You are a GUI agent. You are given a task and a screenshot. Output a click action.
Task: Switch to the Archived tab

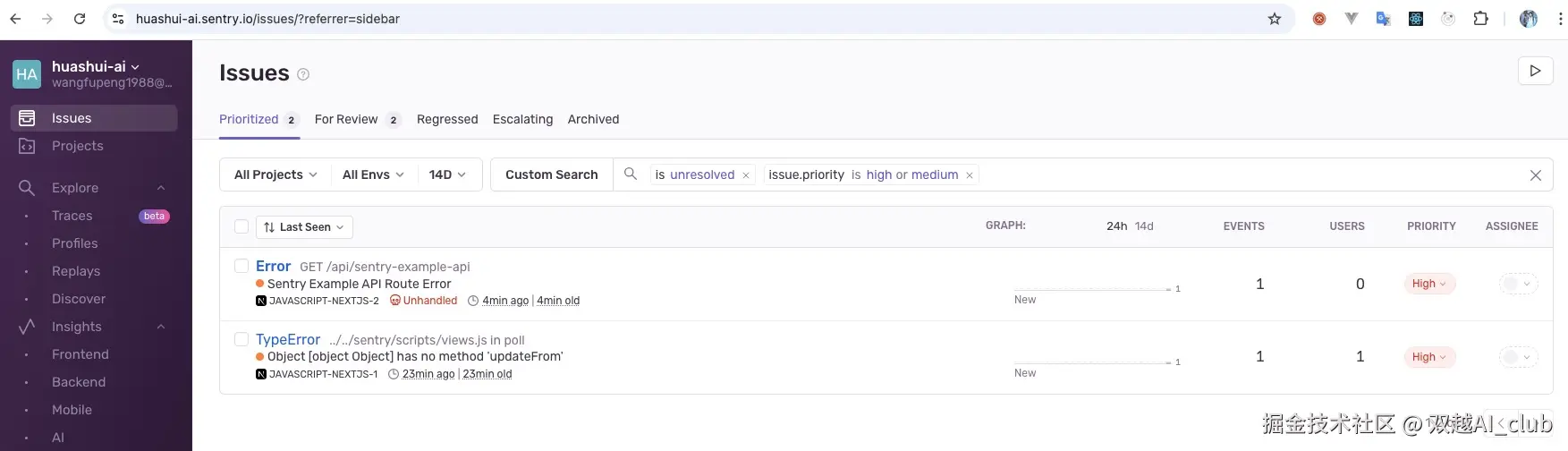(593, 119)
